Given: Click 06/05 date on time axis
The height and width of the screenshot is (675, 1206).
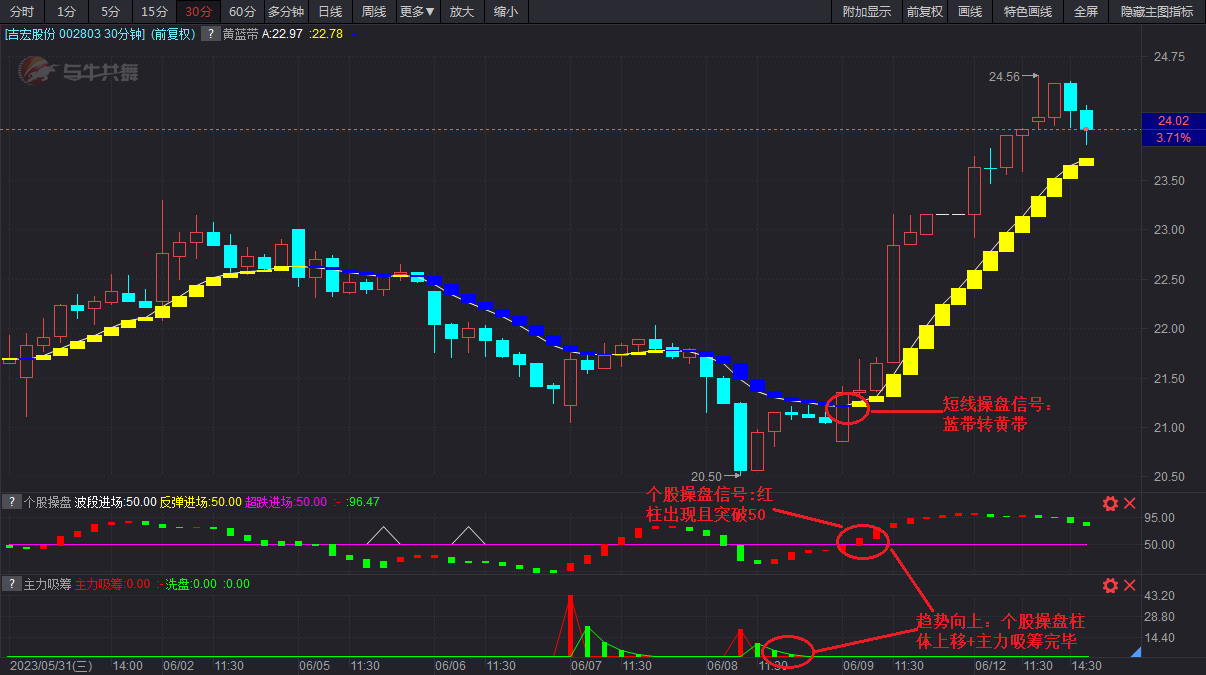Looking at the screenshot, I should coord(314,665).
